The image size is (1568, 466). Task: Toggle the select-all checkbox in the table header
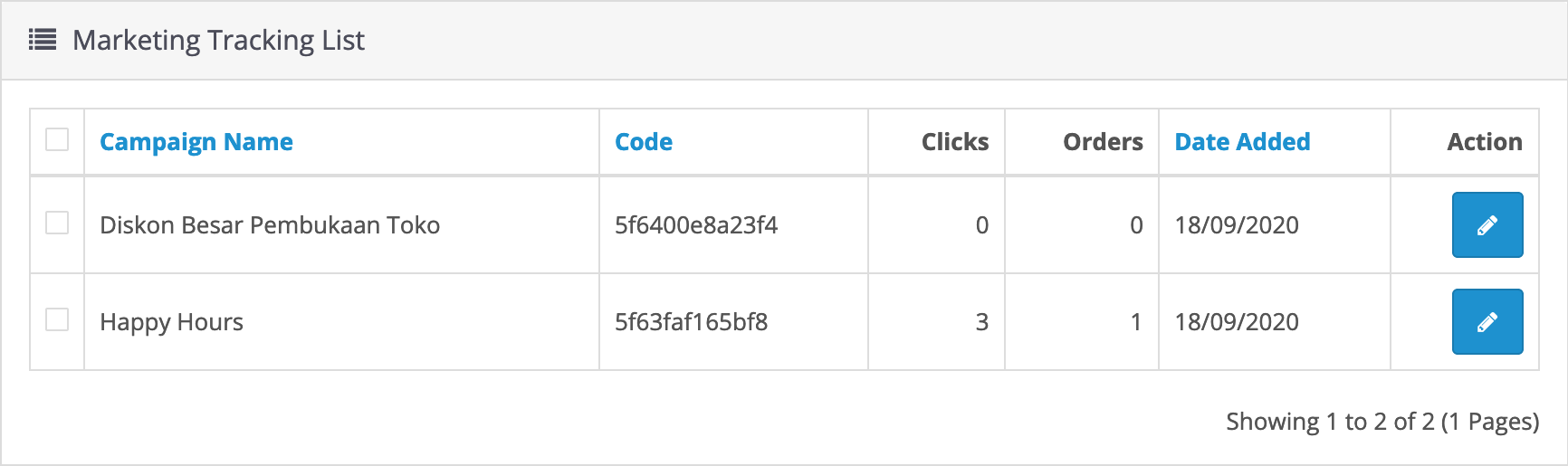(x=57, y=139)
